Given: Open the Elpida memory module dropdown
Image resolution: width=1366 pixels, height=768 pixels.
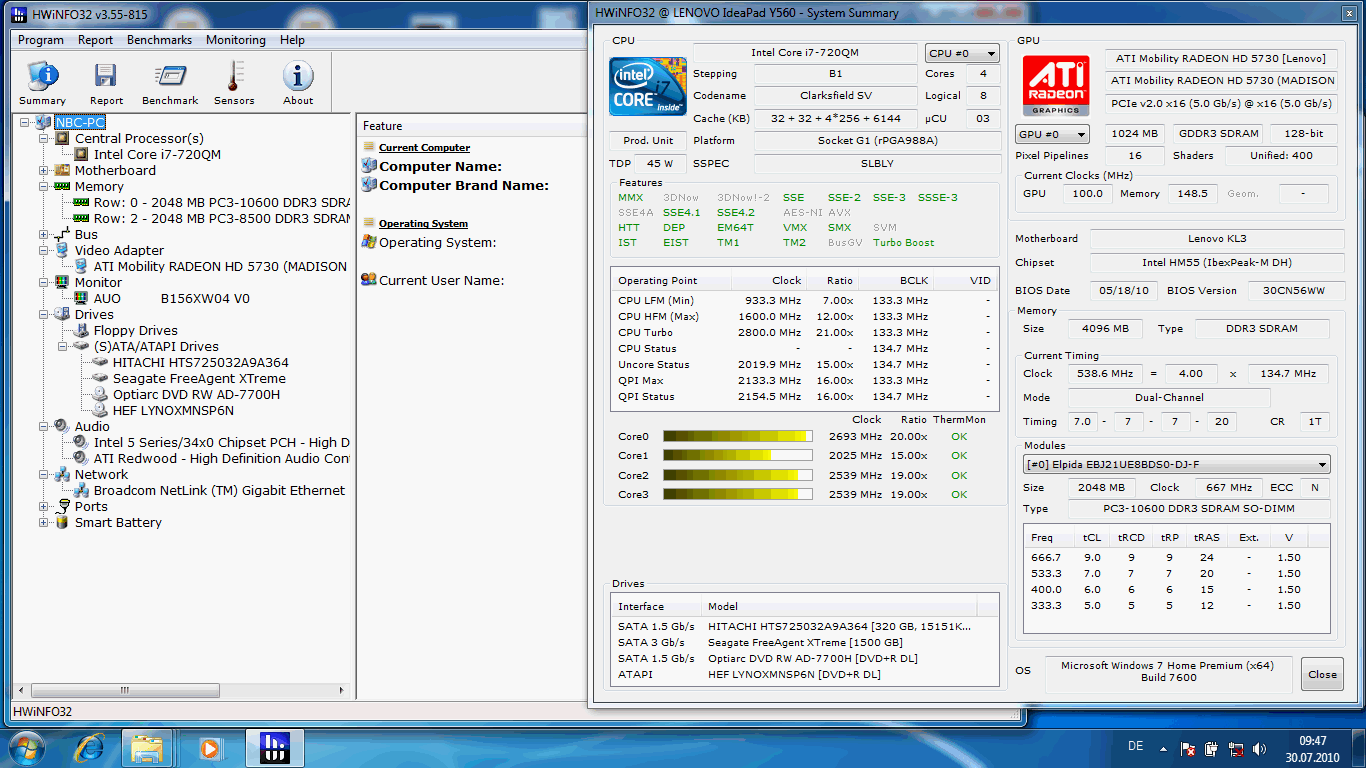Looking at the screenshot, I should pyautogui.click(x=1176, y=464).
